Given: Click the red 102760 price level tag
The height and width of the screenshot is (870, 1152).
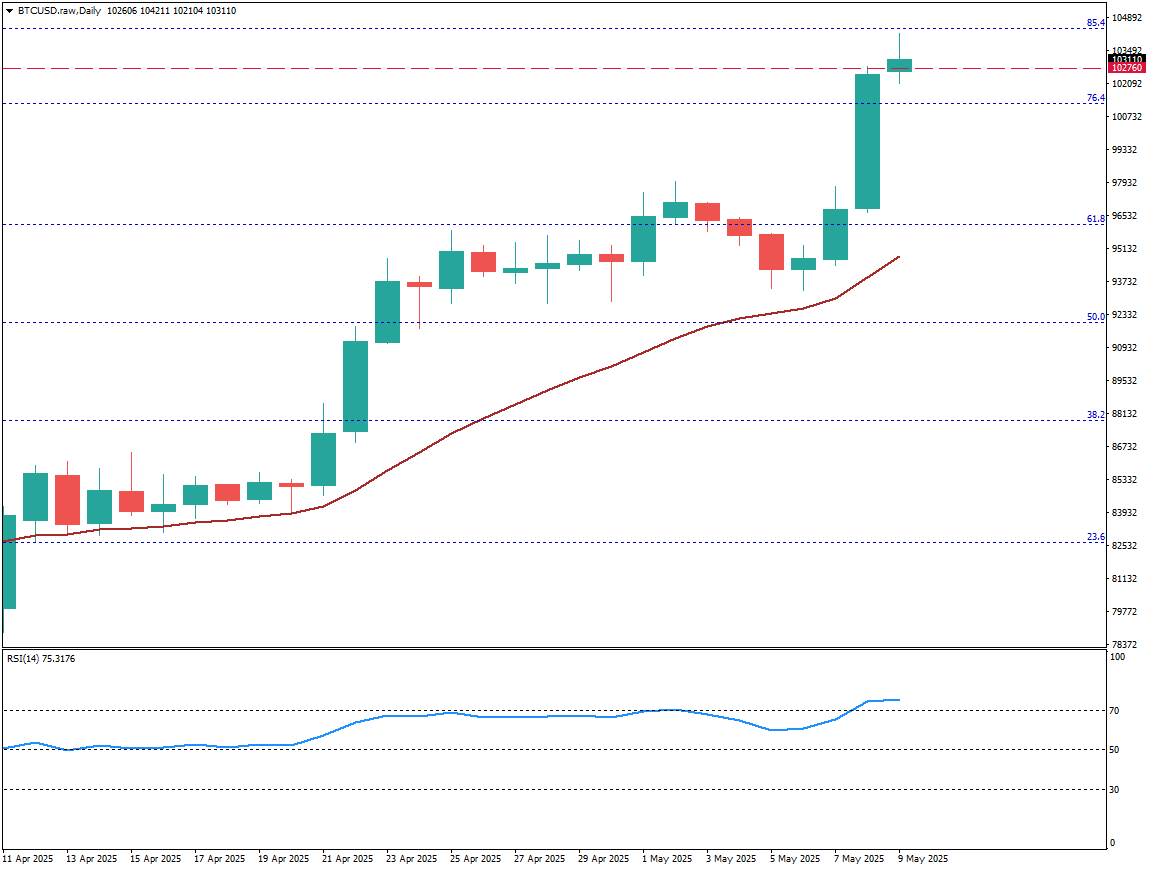Looking at the screenshot, I should pyautogui.click(x=1127, y=69).
